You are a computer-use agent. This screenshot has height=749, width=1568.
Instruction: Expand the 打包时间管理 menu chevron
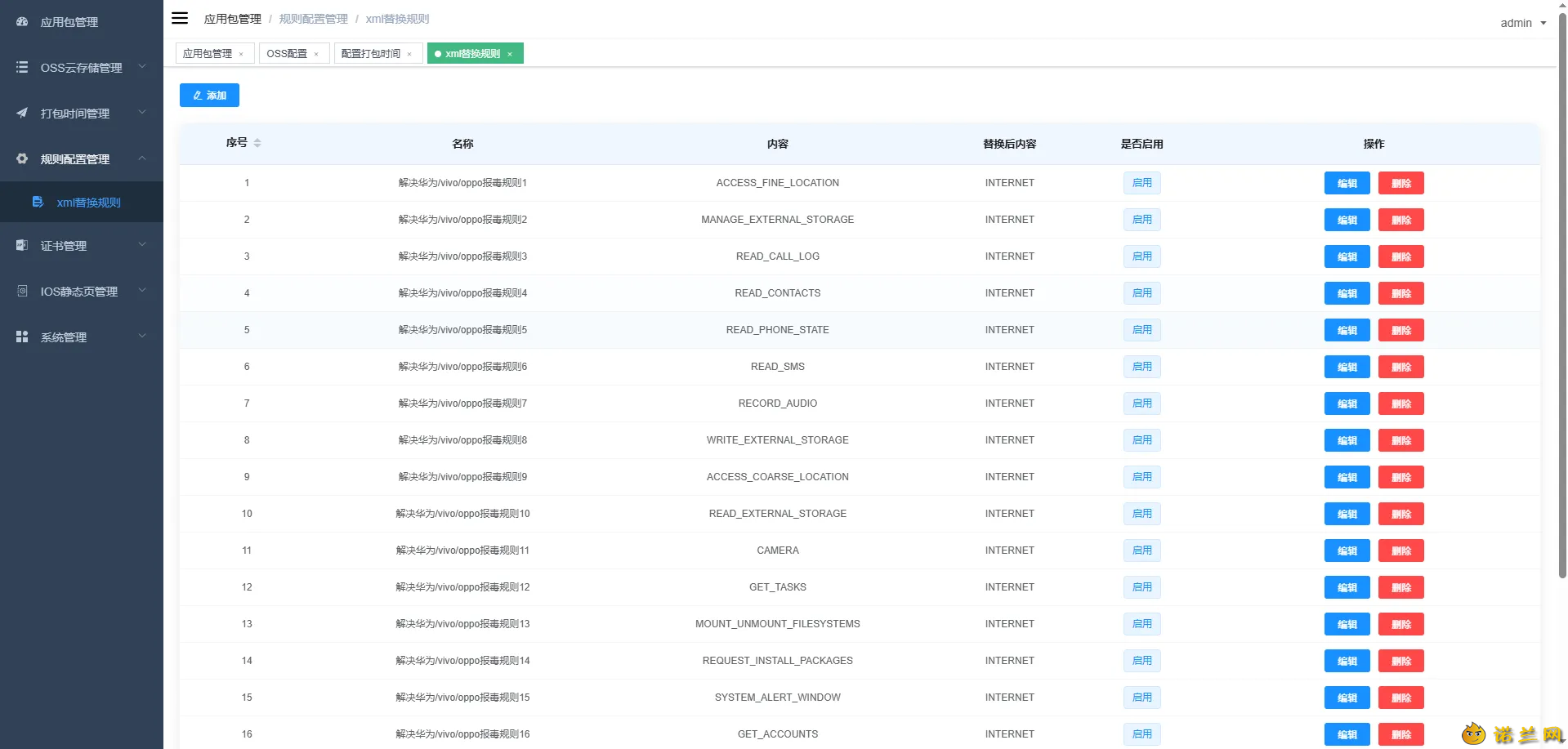(x=142, y=113)
